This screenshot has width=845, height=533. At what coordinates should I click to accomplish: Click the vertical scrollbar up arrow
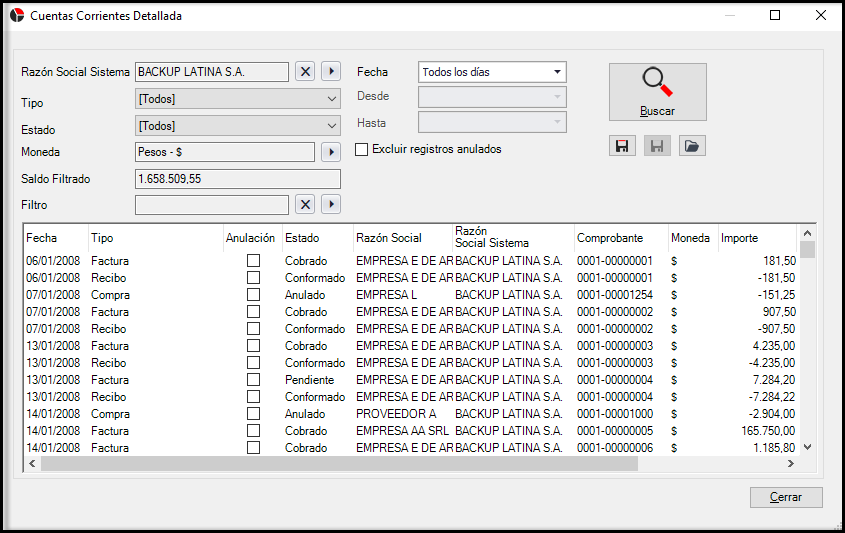(807, 233)
